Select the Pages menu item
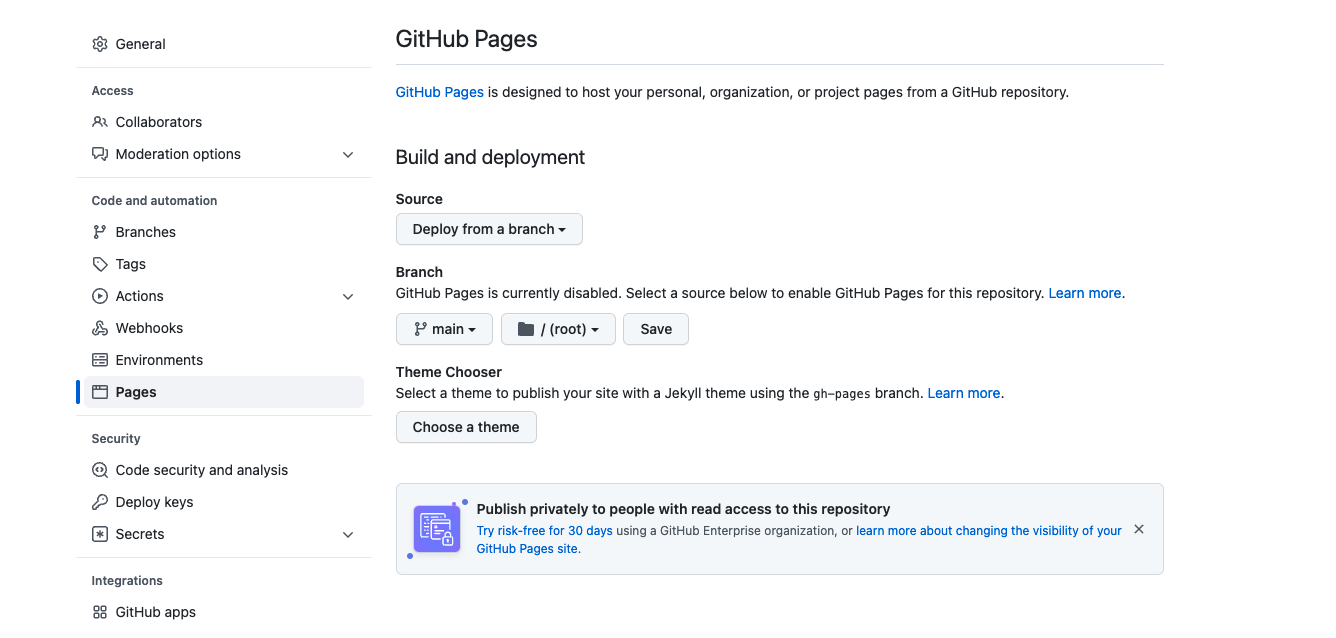 [x=224, y=392]
